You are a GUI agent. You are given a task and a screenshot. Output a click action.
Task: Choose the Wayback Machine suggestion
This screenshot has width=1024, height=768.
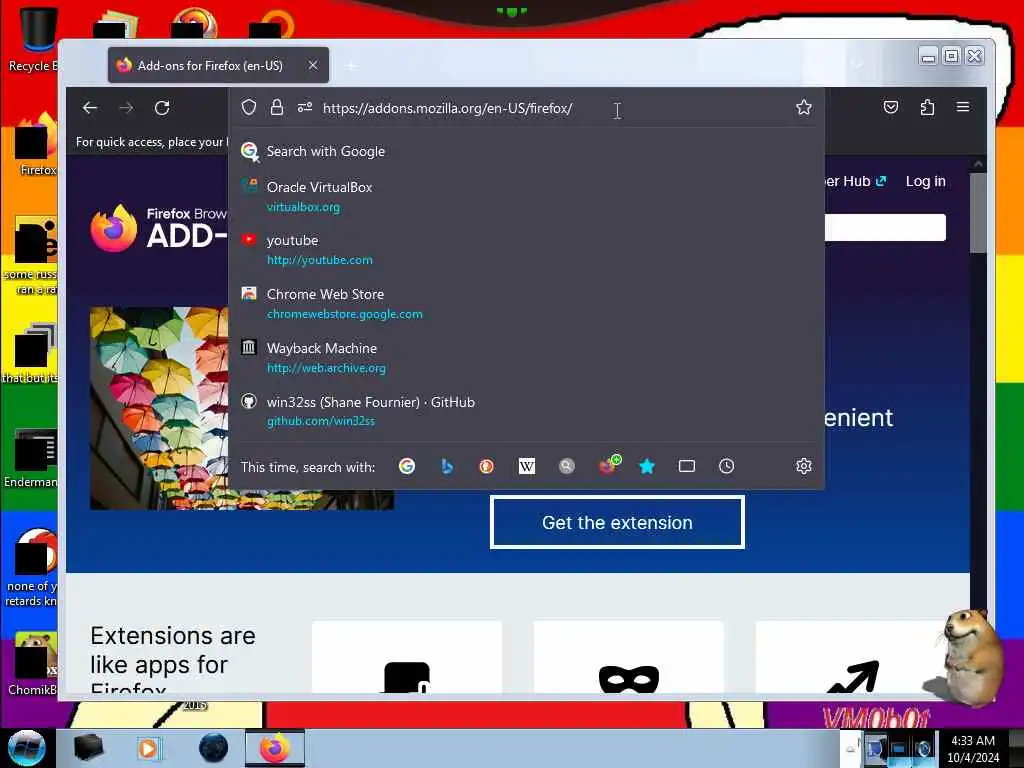tap(526, 357)
